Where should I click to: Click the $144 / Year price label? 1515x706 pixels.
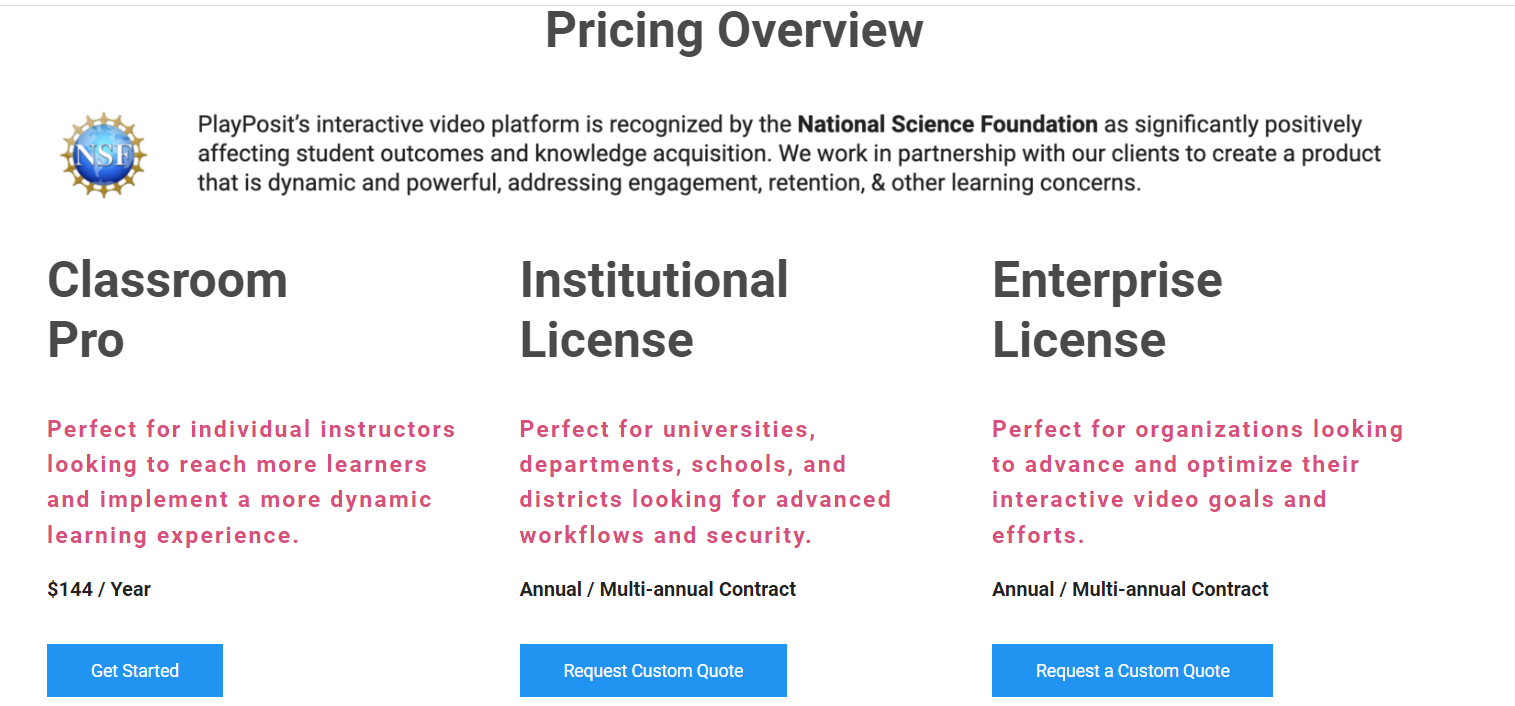click(99, 589)
